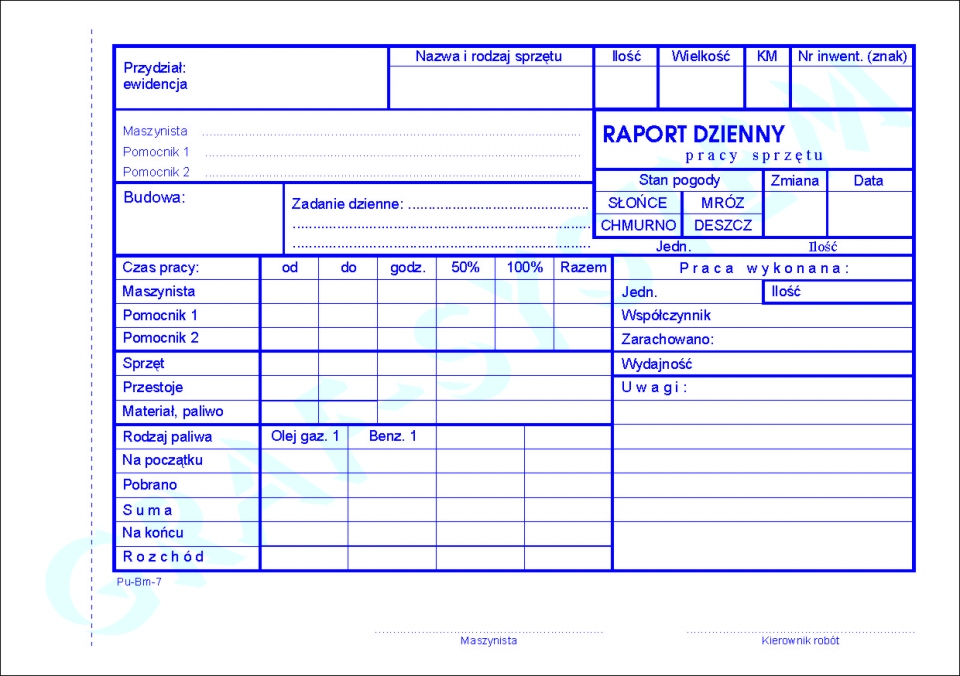The image size is (960, 676).
Task: Click the 'Razem' cell in Pomocnik 1 row
Action: 582,315
